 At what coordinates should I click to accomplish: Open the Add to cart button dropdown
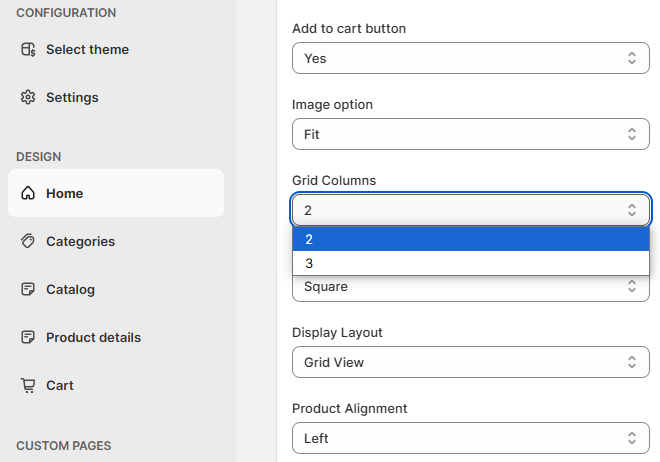pyautogui.click(x=471, y=58)
